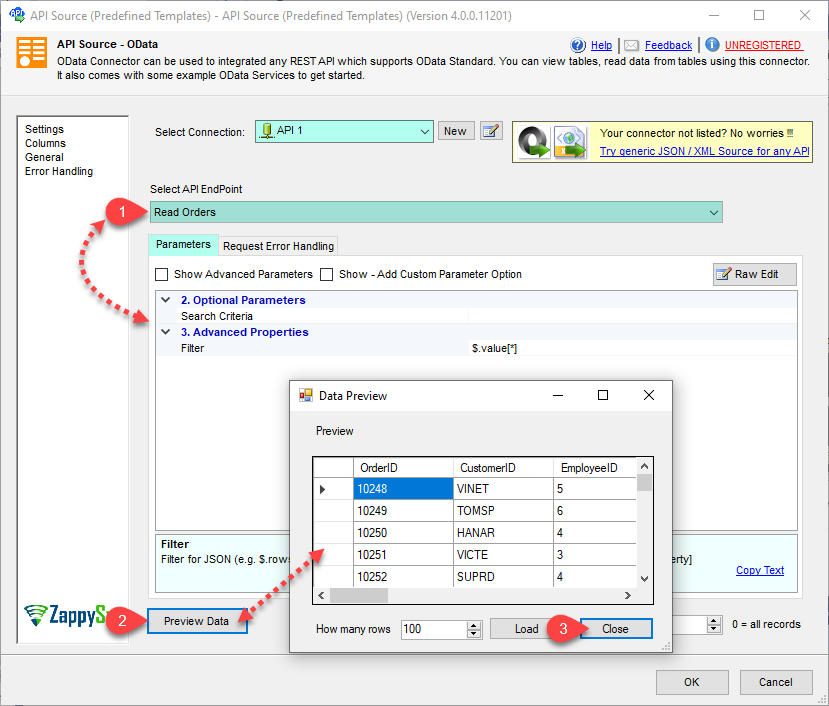Open the Help link
829x706 pixels.
click(601, 45)
